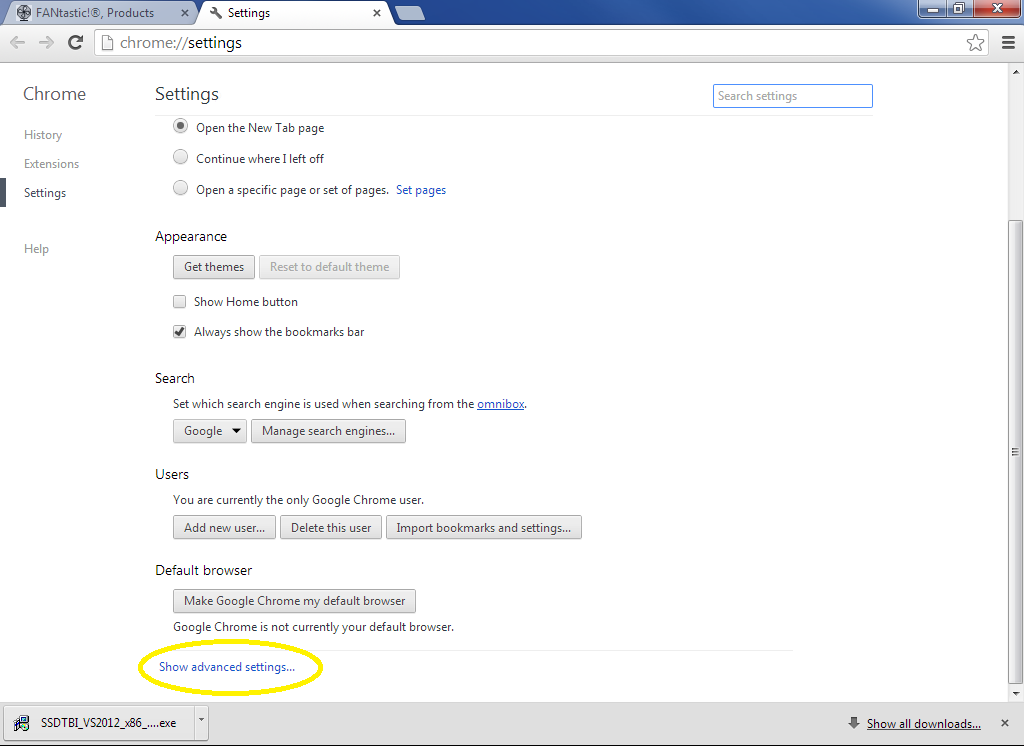Open a new tab with the new-tab button
The image size is (1024, 748).
coord(410,13)
